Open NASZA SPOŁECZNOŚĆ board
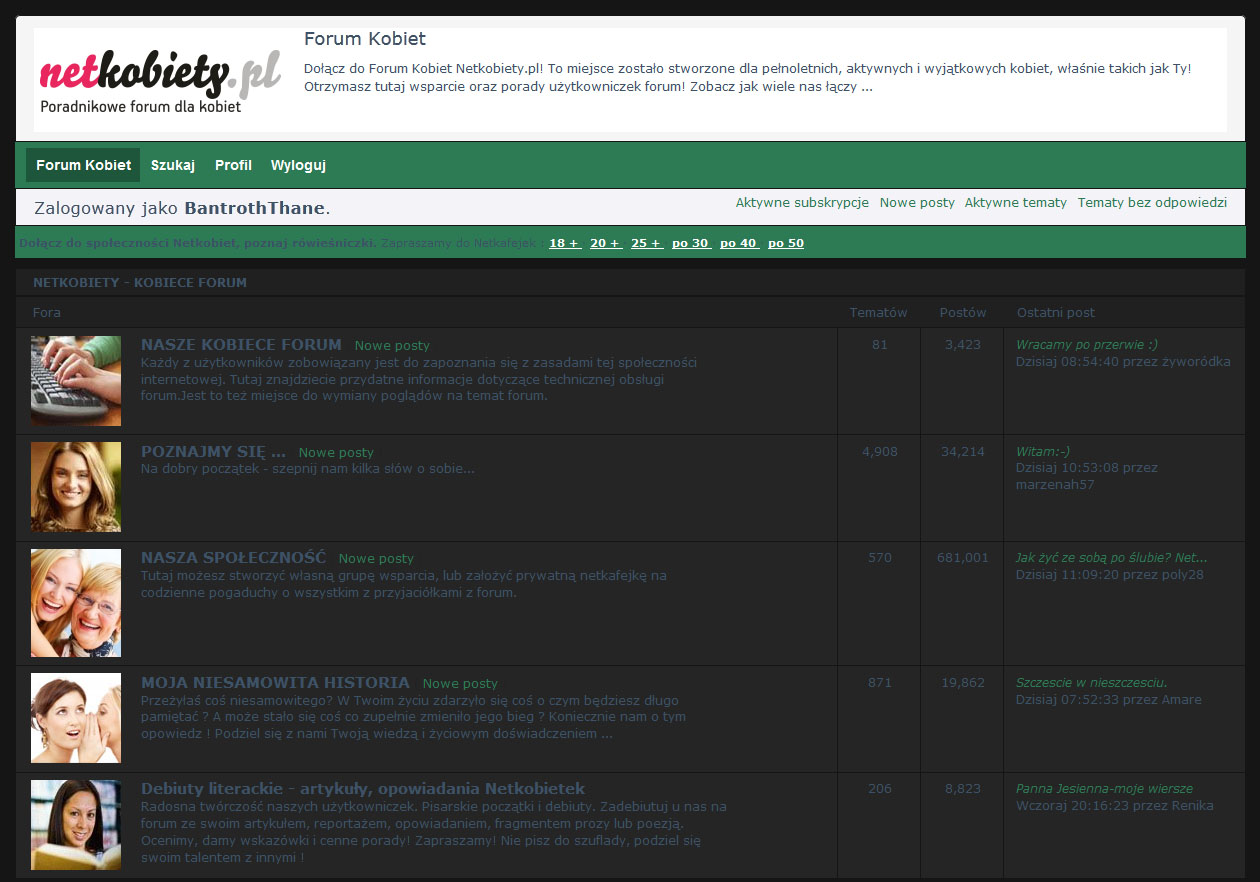The height and width of the screenshot is (882, 1260). click(x=233, y=557)
